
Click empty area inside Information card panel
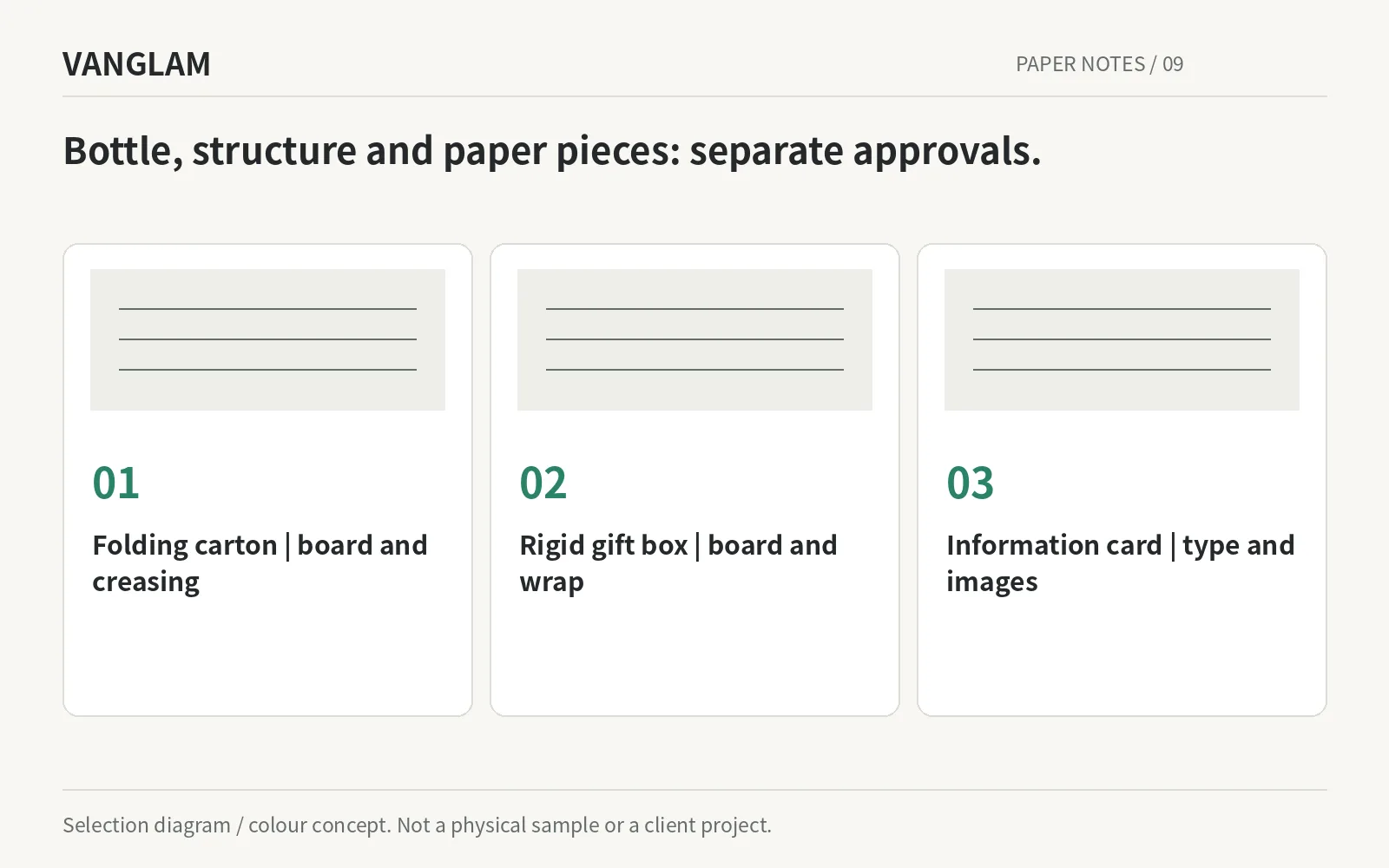coord(1122,660)
